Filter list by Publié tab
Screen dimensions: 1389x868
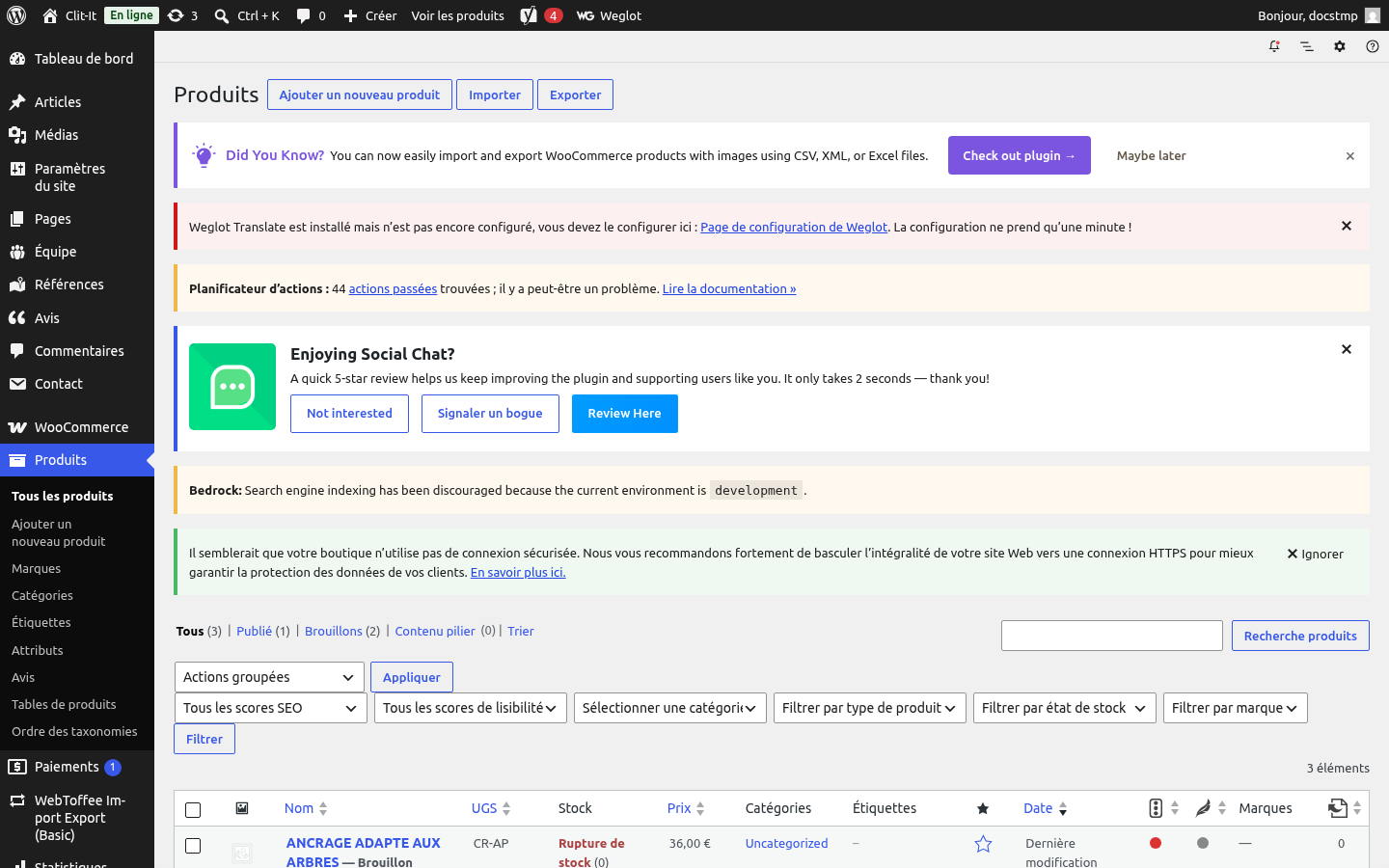pos(255,632)
